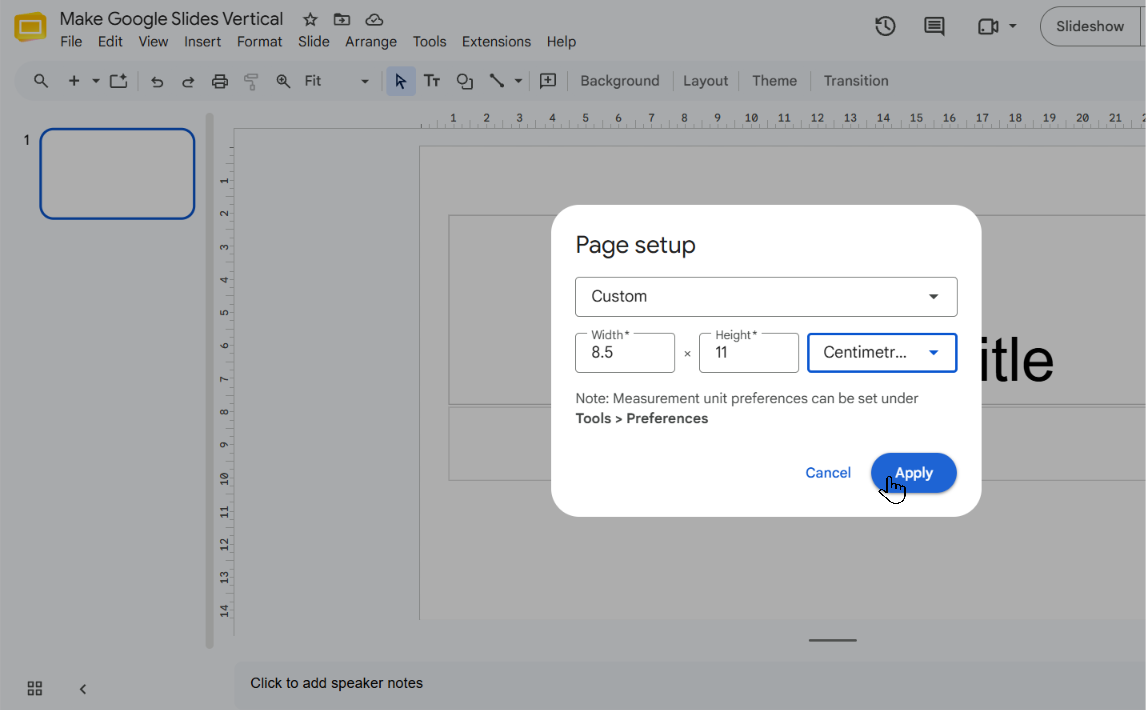Click Cancel in Page setup
1146x710 pixels.
tap(827, 473)
